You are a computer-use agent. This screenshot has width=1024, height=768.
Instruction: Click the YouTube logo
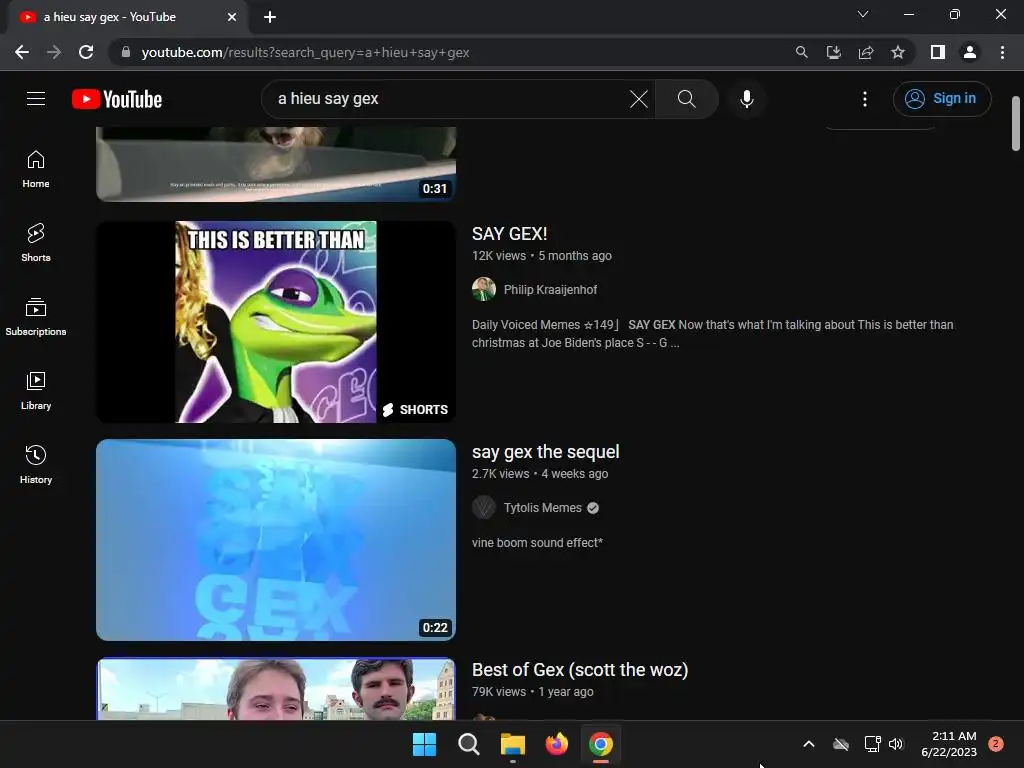(117, 99)
